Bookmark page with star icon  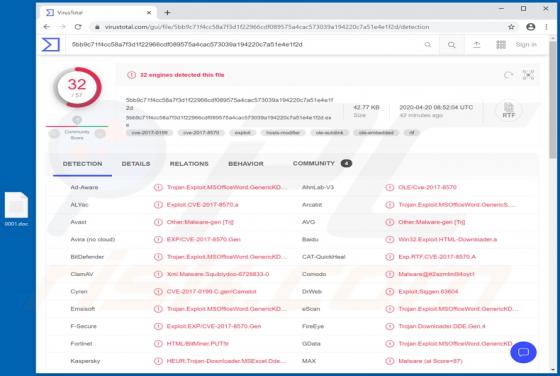[x=511, y=27]
